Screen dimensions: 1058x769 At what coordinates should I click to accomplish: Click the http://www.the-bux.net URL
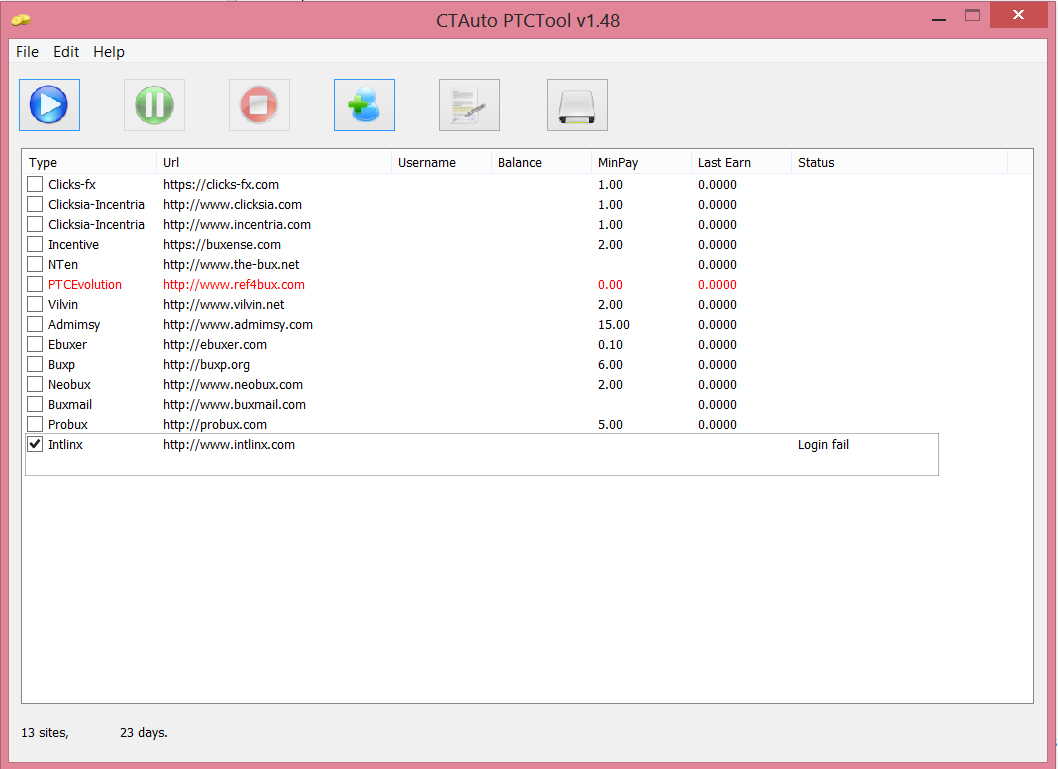231,264
